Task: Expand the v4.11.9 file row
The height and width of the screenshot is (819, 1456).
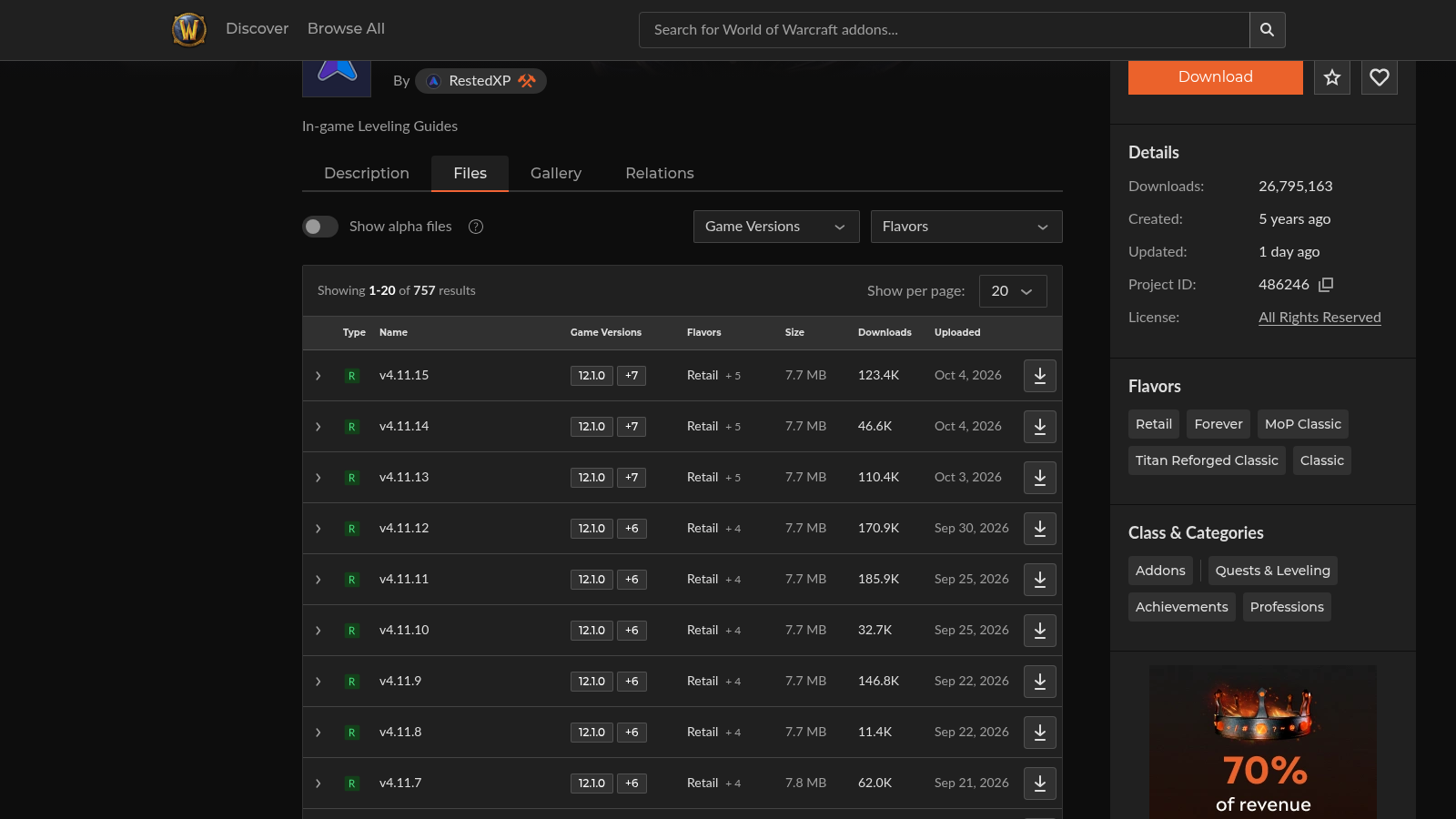Action: (318, 682)
